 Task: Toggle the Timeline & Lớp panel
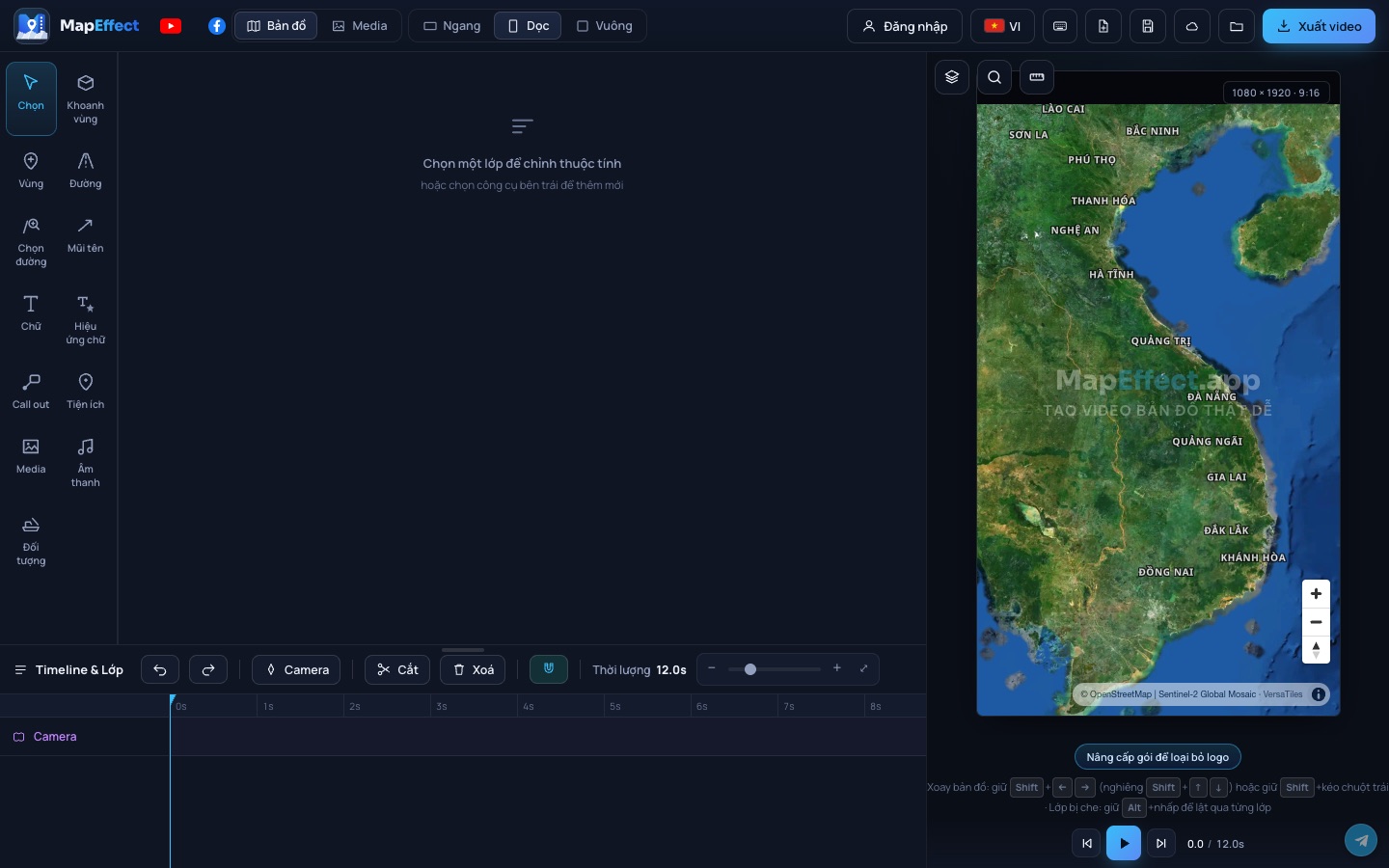click(x=68, y=669)
